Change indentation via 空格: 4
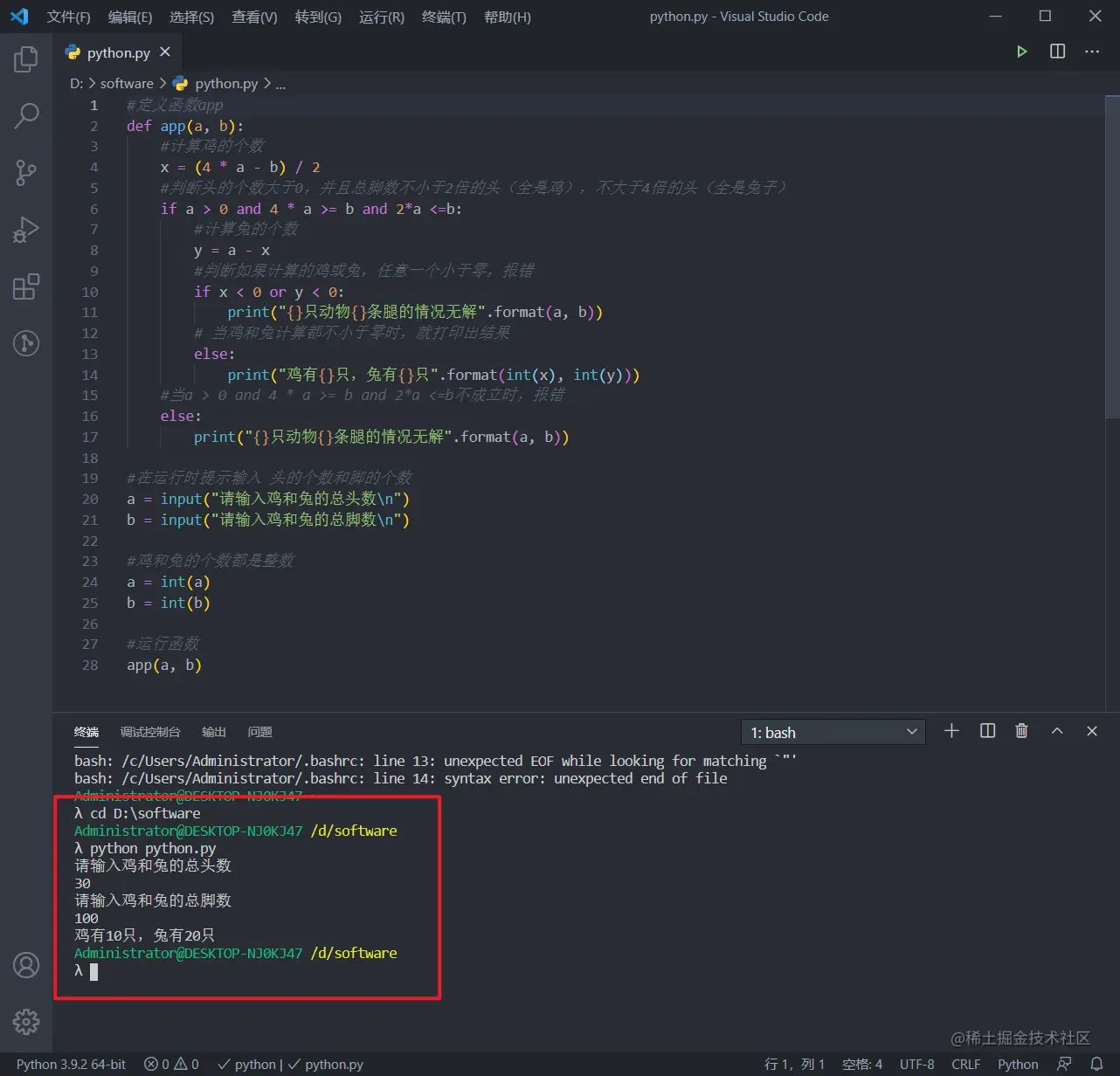 [x=862, y=1064]
